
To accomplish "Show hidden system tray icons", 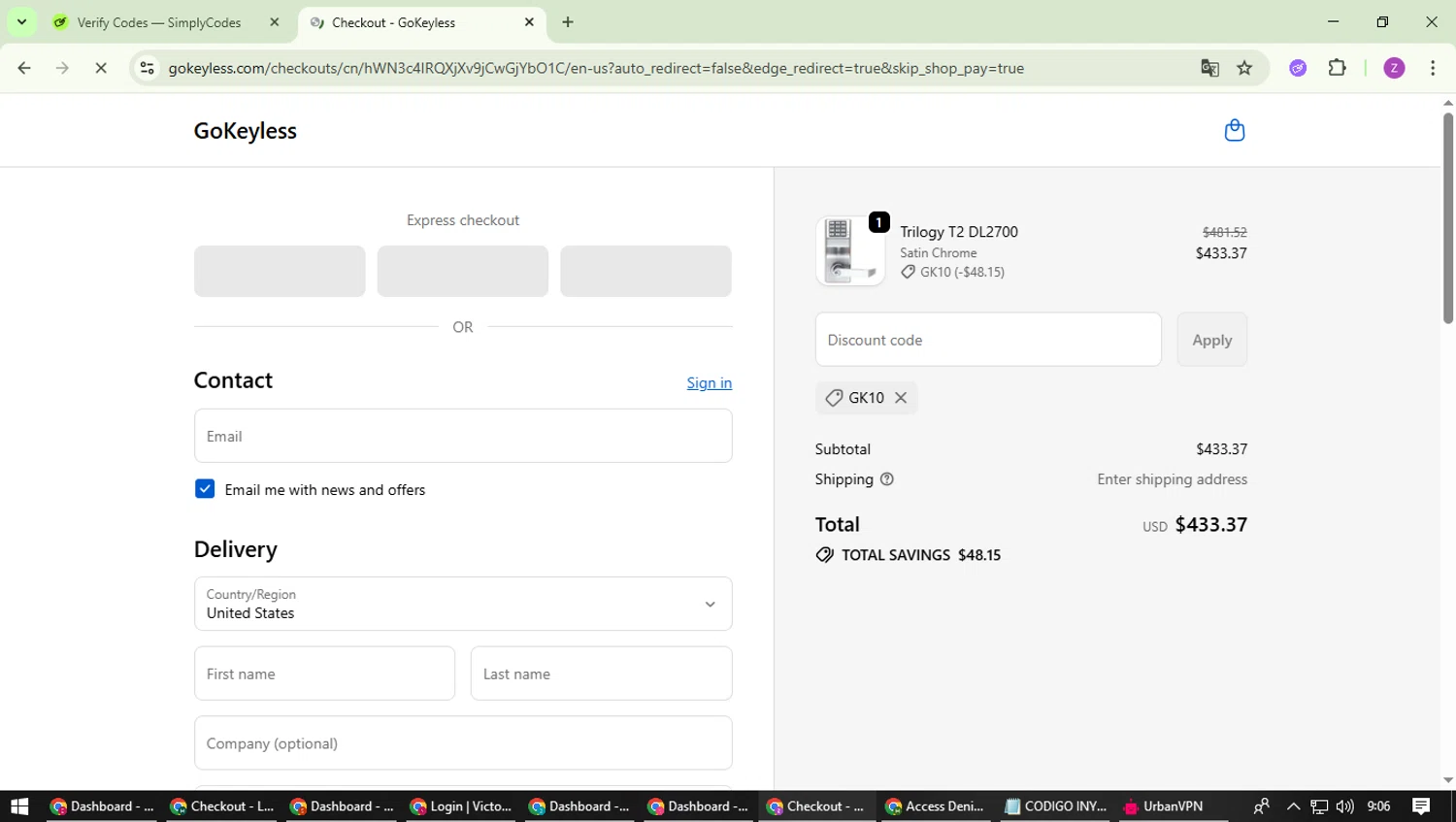I will pos(1293,806).
